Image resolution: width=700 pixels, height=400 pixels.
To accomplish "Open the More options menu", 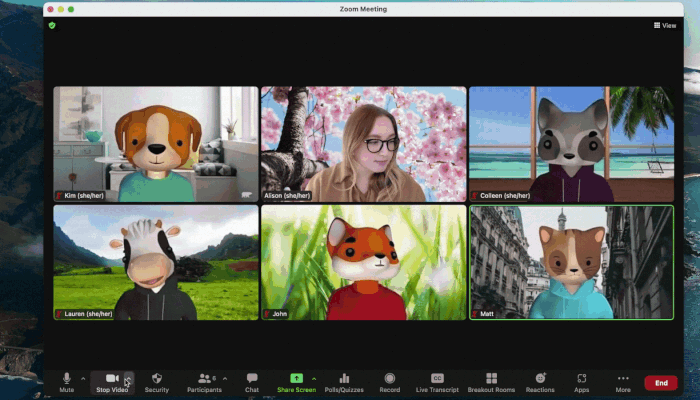I will click(623, 381).
